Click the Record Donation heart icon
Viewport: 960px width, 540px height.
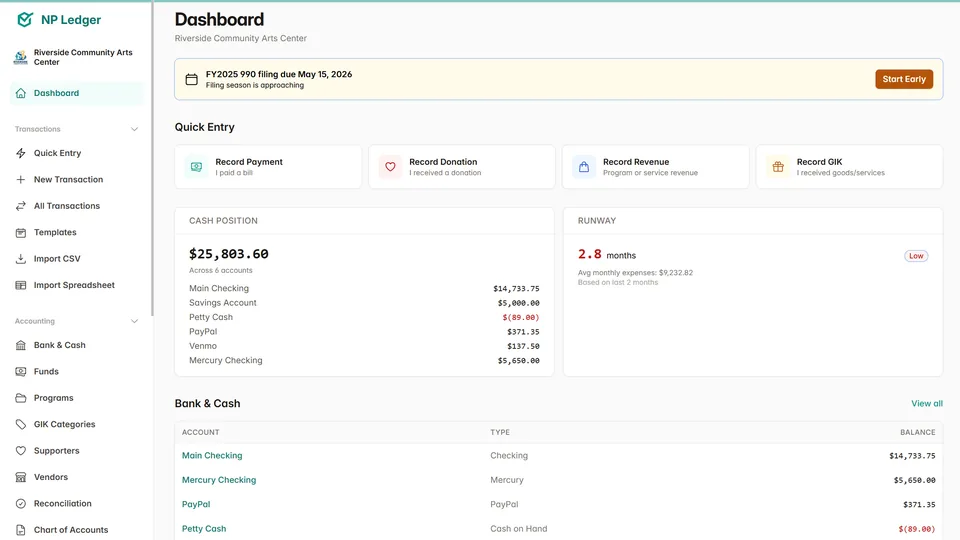[391, 167]
